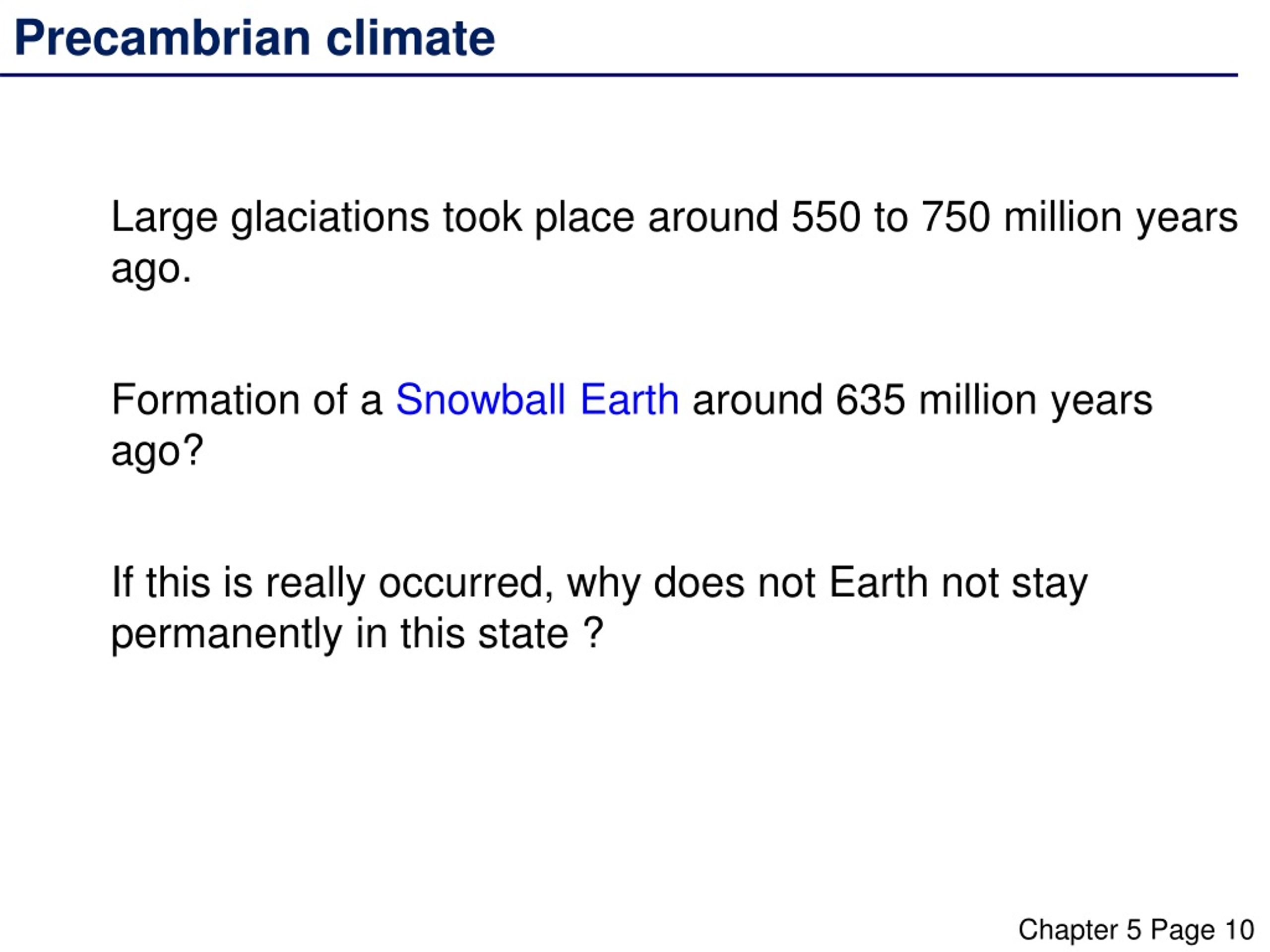Click the number 750 in first paragraph
This screenshot has width=1270, height=952.
956,218
